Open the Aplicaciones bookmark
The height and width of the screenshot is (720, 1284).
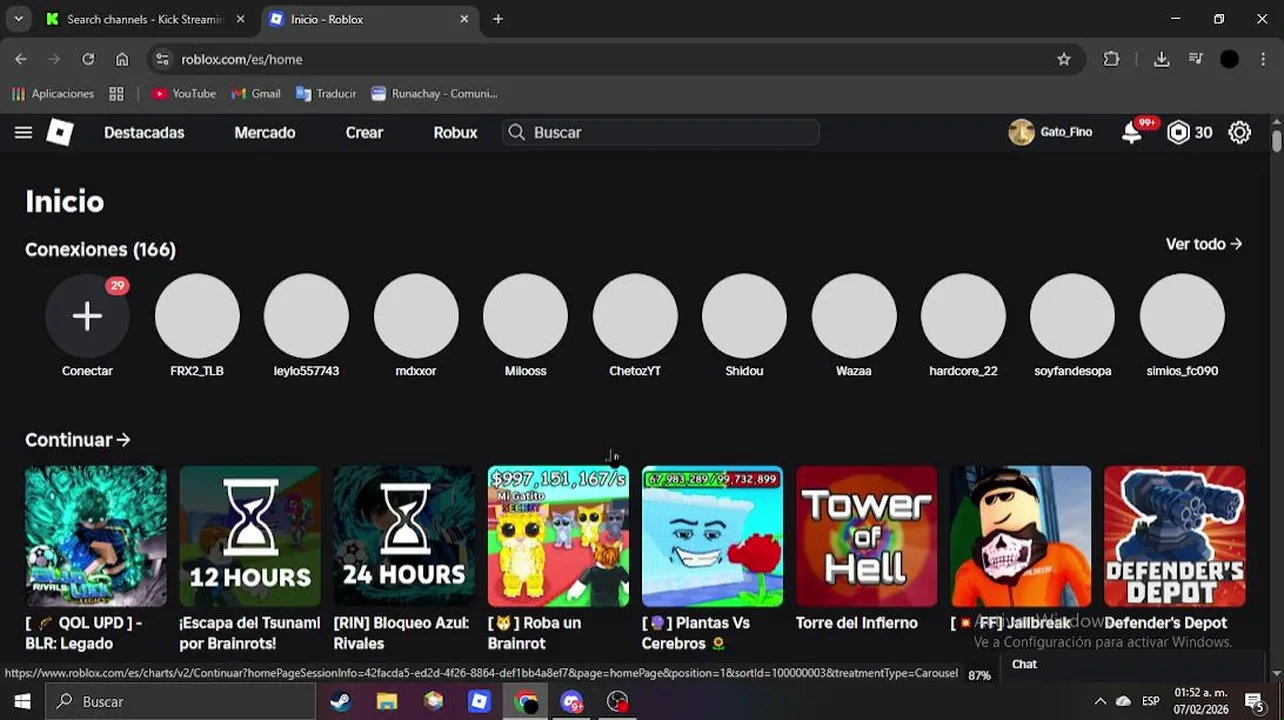[x=53, y=93]
